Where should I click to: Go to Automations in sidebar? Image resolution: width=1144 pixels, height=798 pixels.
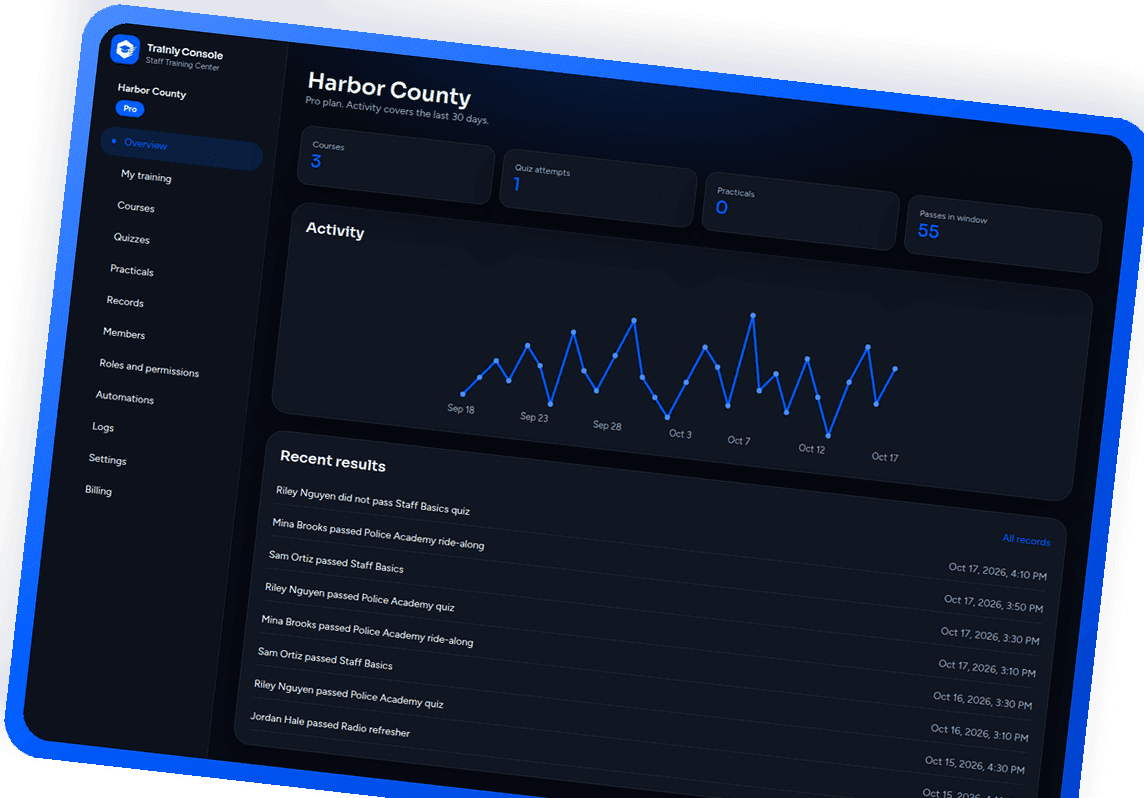coord(125,398)
